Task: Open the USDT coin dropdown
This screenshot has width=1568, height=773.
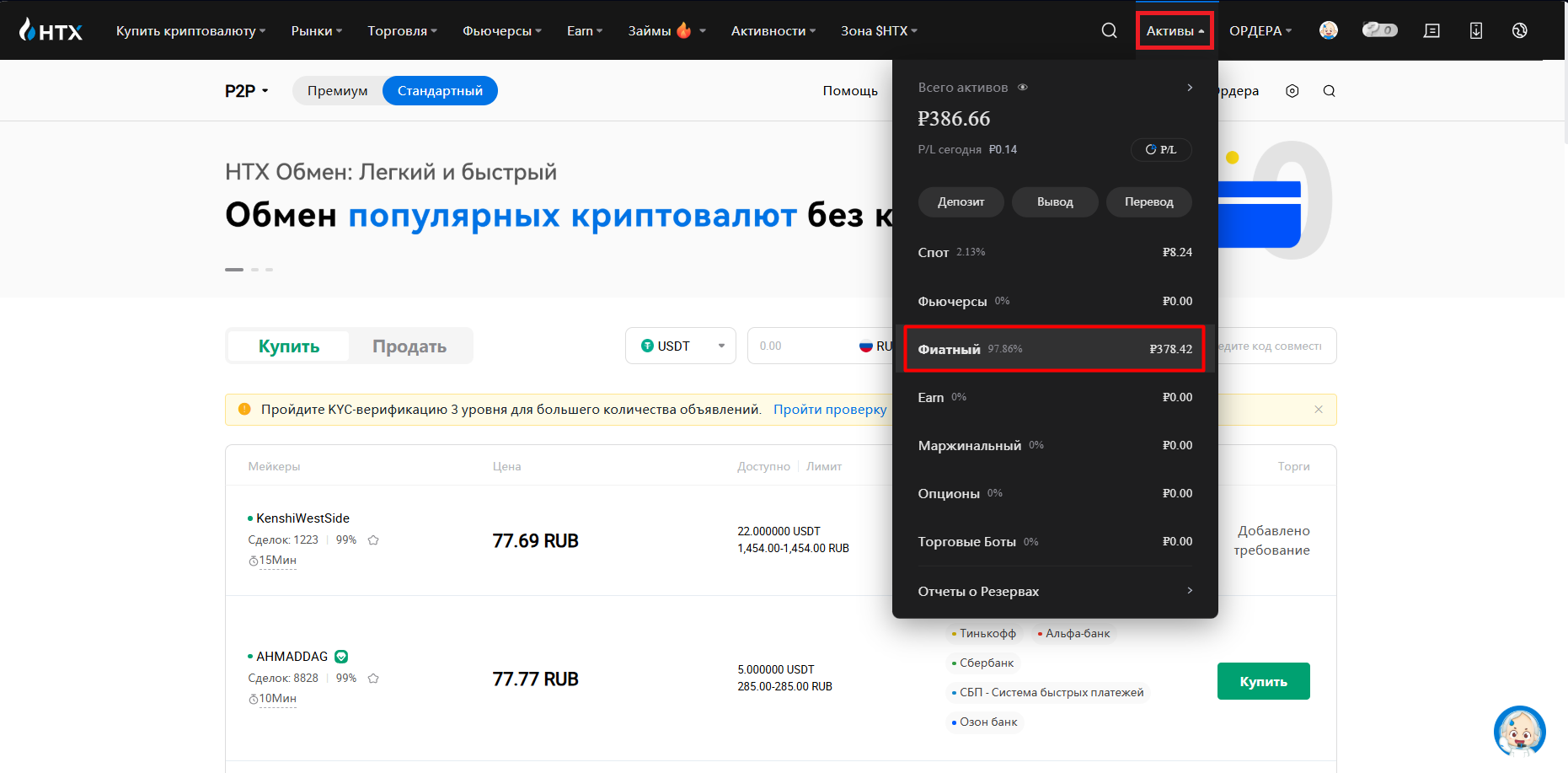Action: (x=681, y=346)
